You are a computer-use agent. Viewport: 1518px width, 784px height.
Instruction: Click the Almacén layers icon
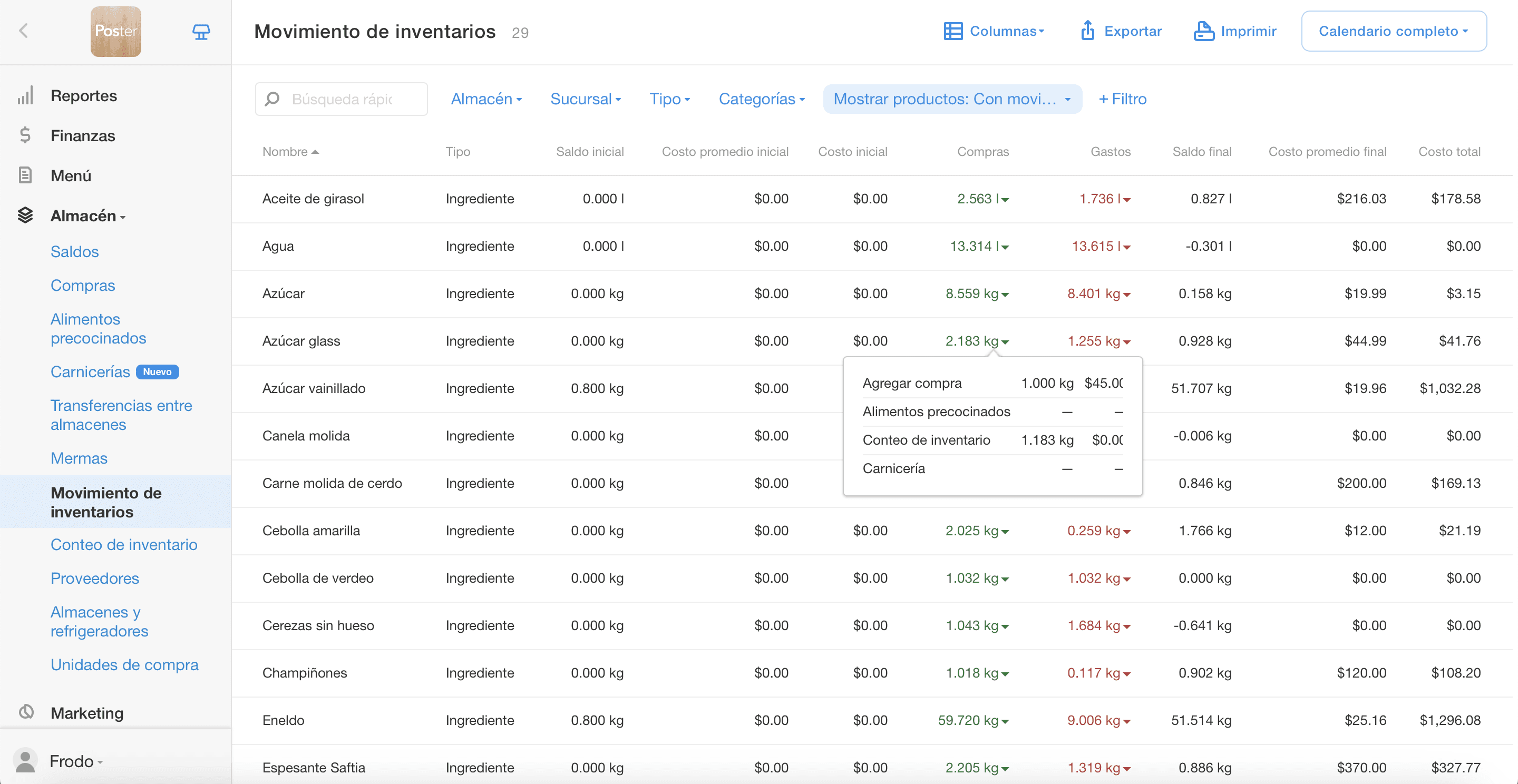click(25, 215)
